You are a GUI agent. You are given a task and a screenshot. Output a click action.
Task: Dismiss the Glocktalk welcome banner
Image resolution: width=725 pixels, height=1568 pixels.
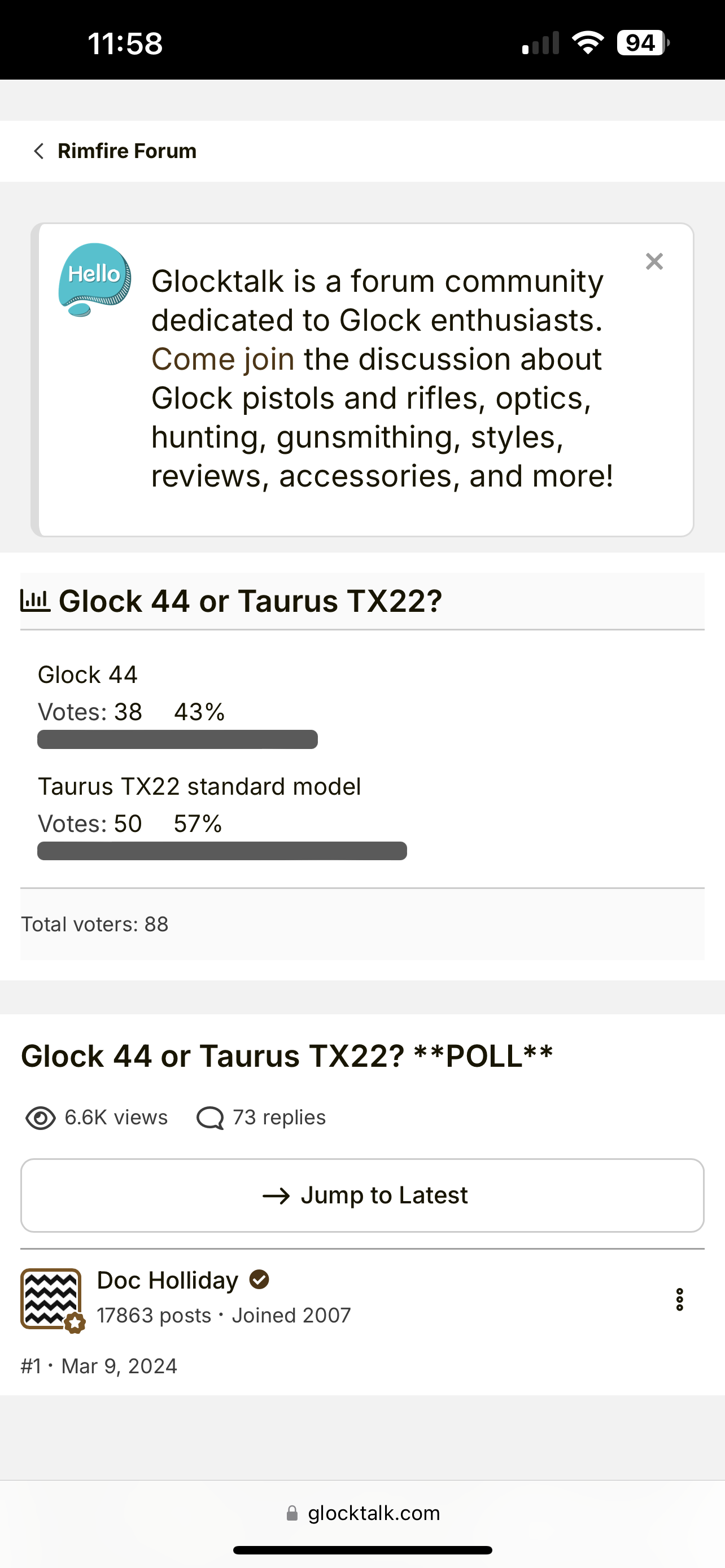pos(654,262)
